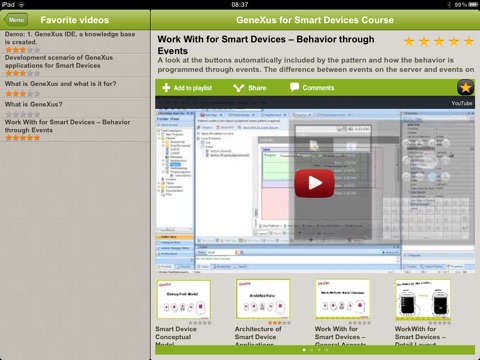The image size is (480, 360).
Task: Tap the Add to playlist plus icon
Action: 166,88
